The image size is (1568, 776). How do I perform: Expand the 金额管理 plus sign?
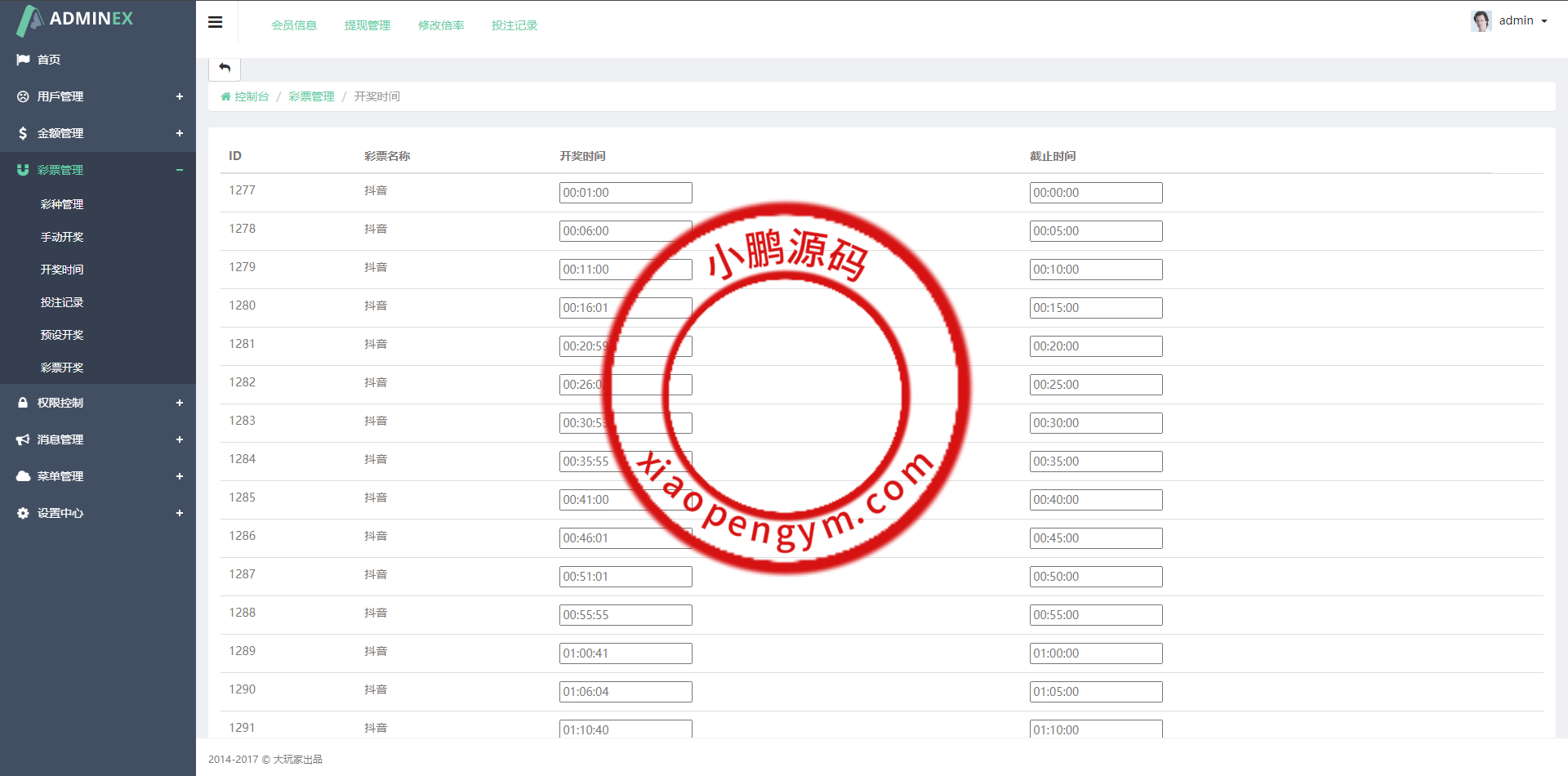pos(180,133)
